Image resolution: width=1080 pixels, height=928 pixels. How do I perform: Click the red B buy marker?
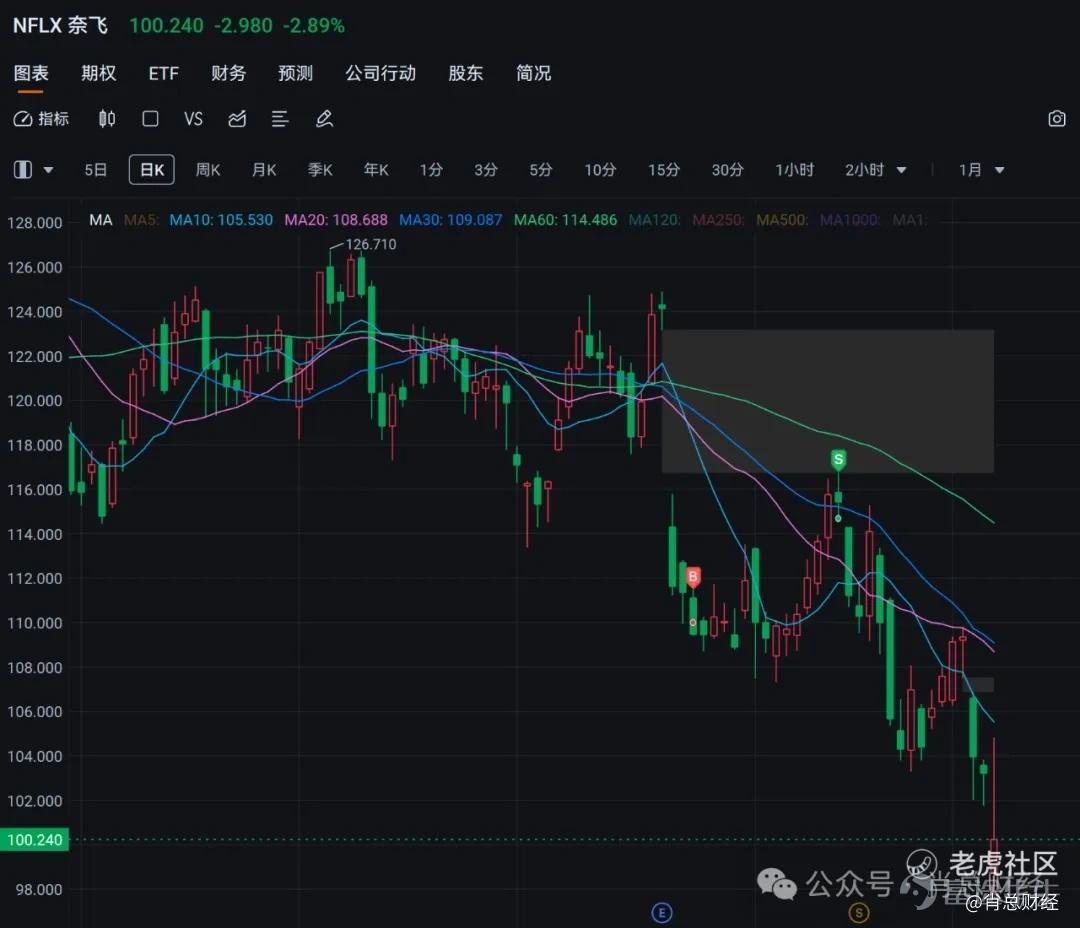(x=693, y=577)
